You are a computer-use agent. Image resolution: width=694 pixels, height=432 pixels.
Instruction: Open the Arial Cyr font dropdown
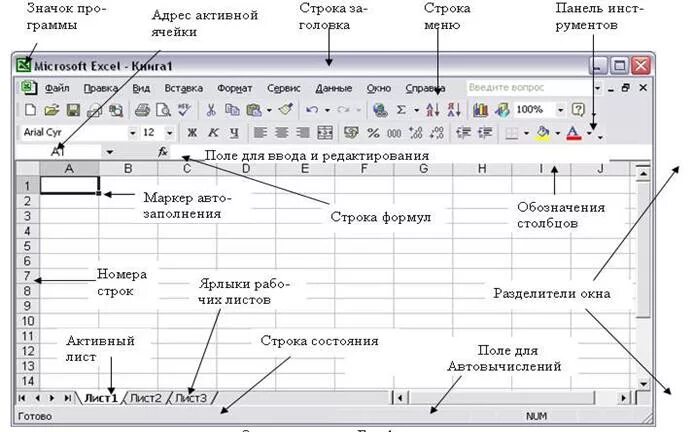(132, 133)
